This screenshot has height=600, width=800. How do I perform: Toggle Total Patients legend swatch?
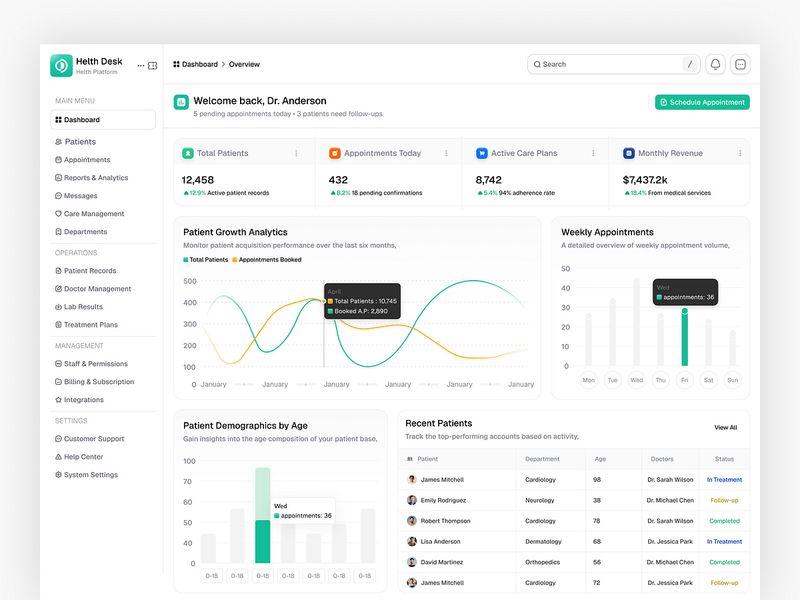click(186, 260)
